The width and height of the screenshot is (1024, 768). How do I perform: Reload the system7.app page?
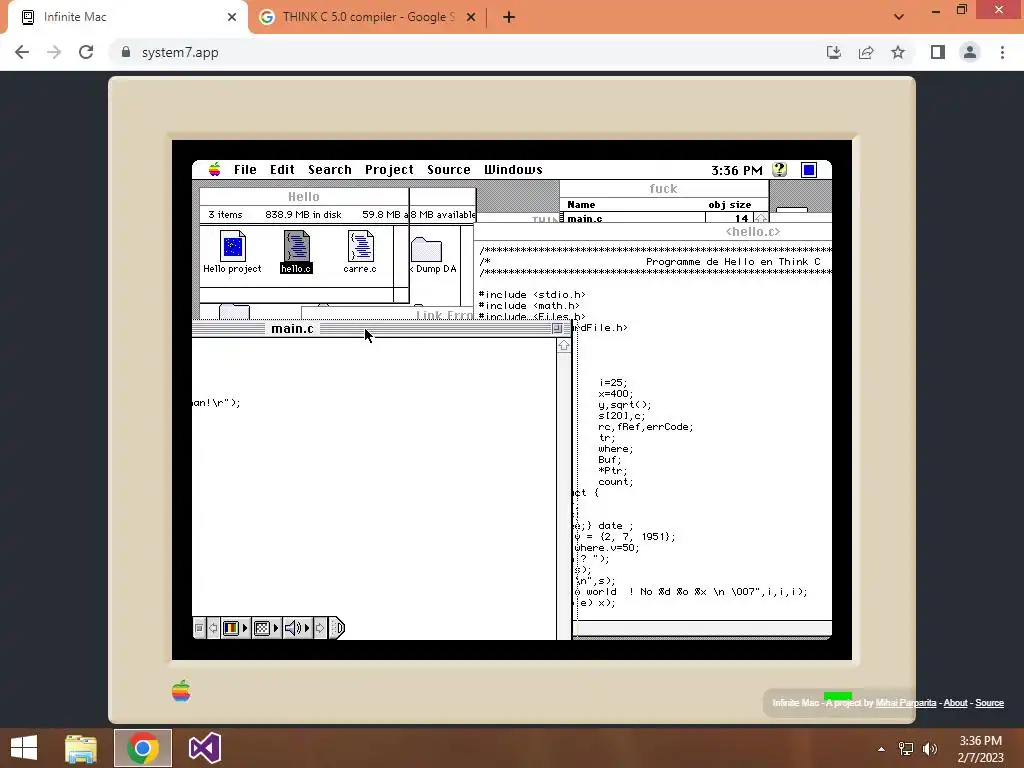[86, 52]
